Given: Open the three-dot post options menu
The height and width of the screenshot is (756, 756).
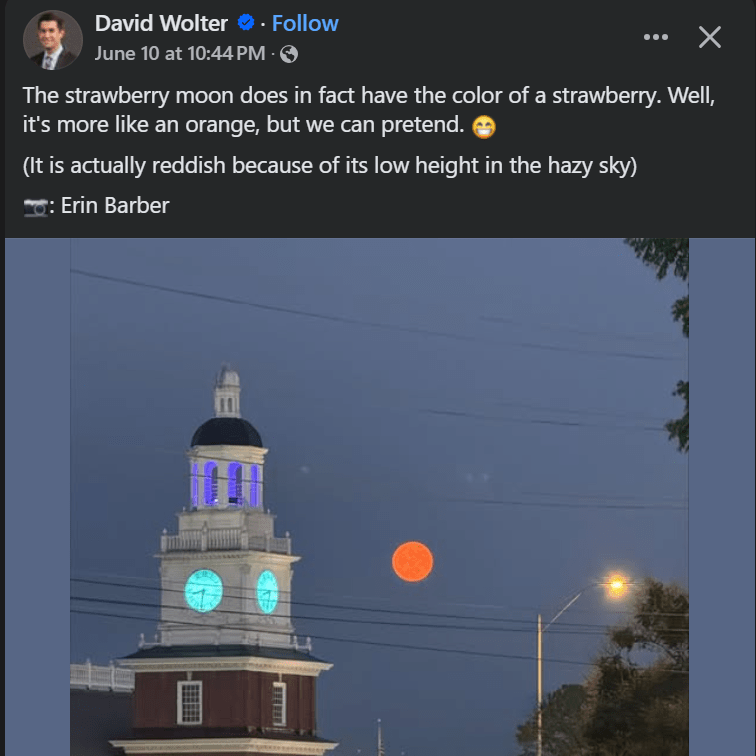Looking at the screenshot, I should [655, 37].
